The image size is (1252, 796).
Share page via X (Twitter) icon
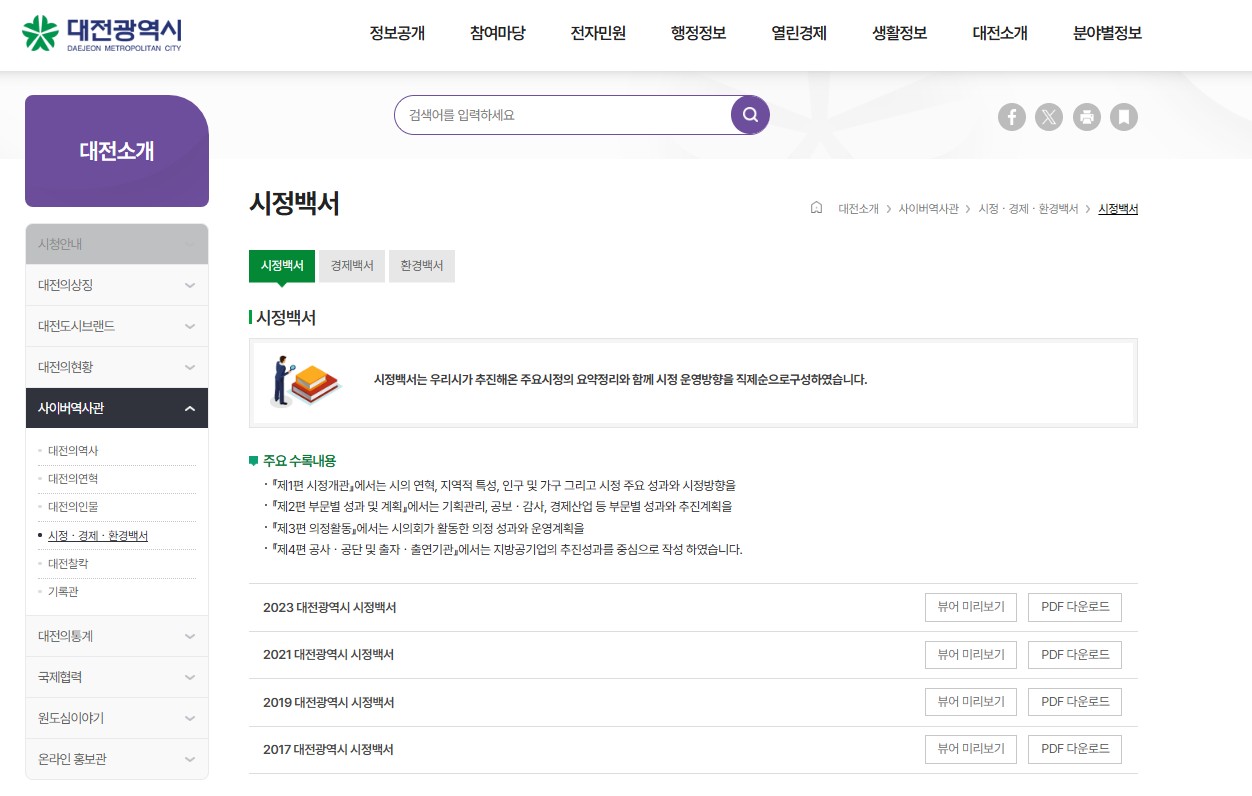(1049, 117)
